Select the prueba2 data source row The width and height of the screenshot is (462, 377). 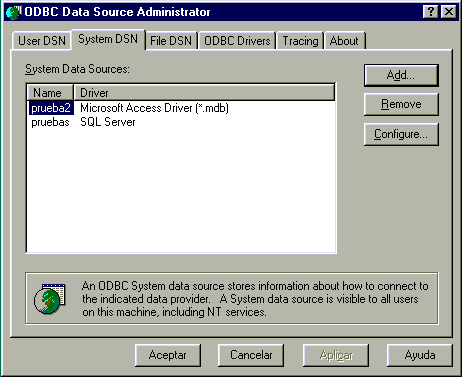pyautogui.click(x=181, y=108)
